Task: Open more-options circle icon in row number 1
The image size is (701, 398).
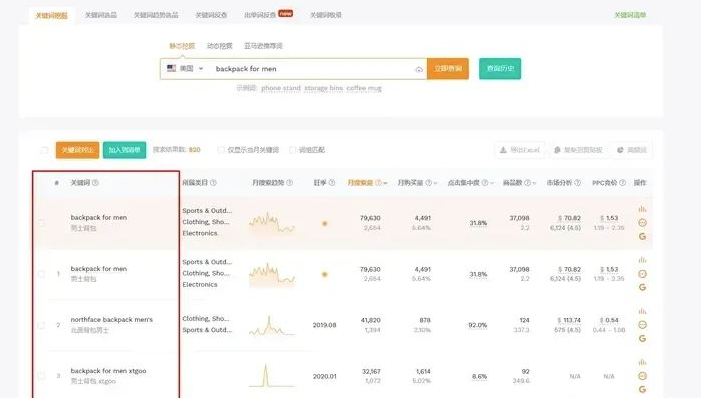Action: 642,274
